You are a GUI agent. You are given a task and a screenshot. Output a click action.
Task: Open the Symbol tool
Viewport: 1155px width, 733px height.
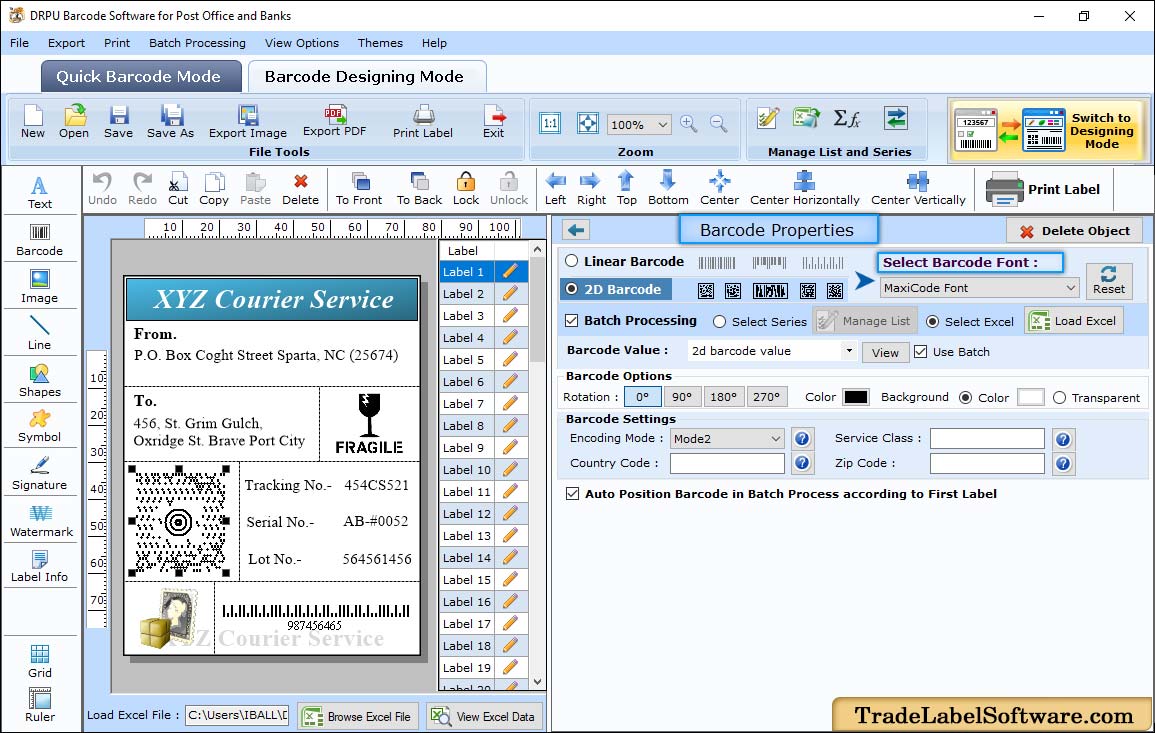tap(40, 427)
